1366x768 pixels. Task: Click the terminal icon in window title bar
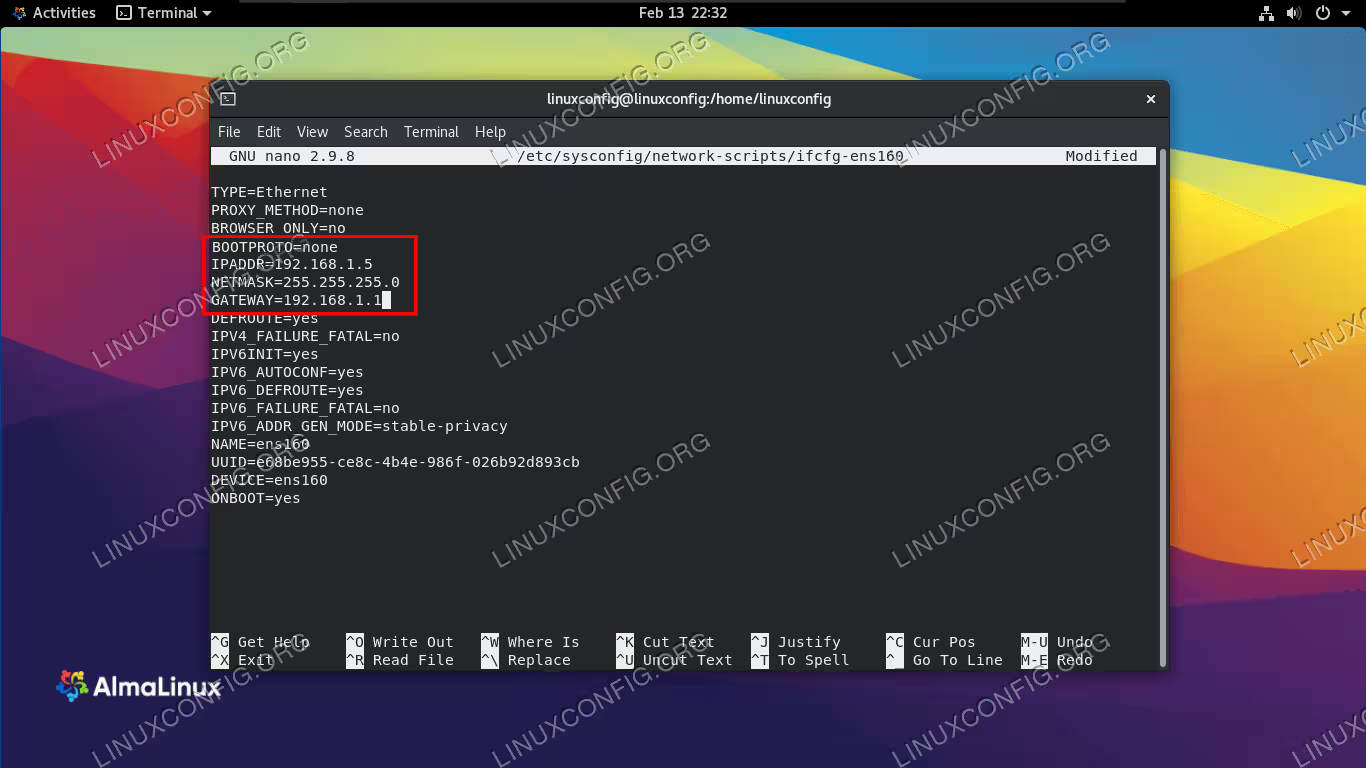point(228,99)
